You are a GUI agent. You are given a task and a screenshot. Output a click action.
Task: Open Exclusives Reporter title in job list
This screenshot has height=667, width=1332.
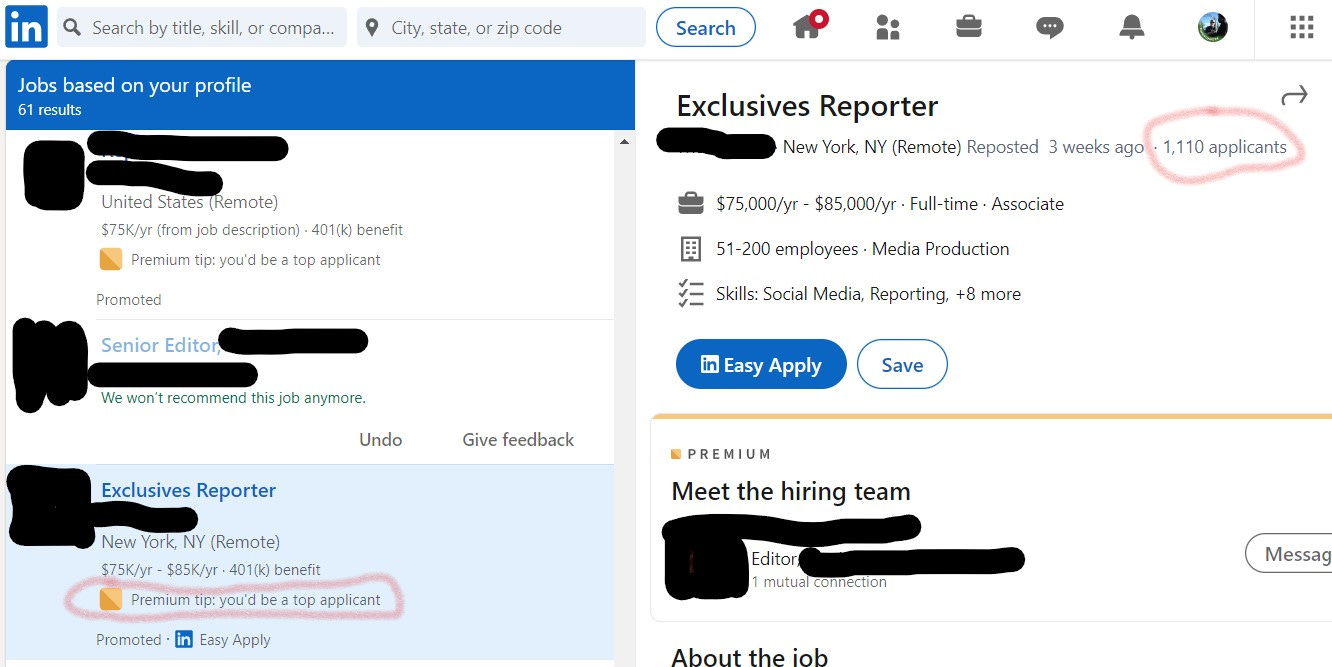[188, 491]
